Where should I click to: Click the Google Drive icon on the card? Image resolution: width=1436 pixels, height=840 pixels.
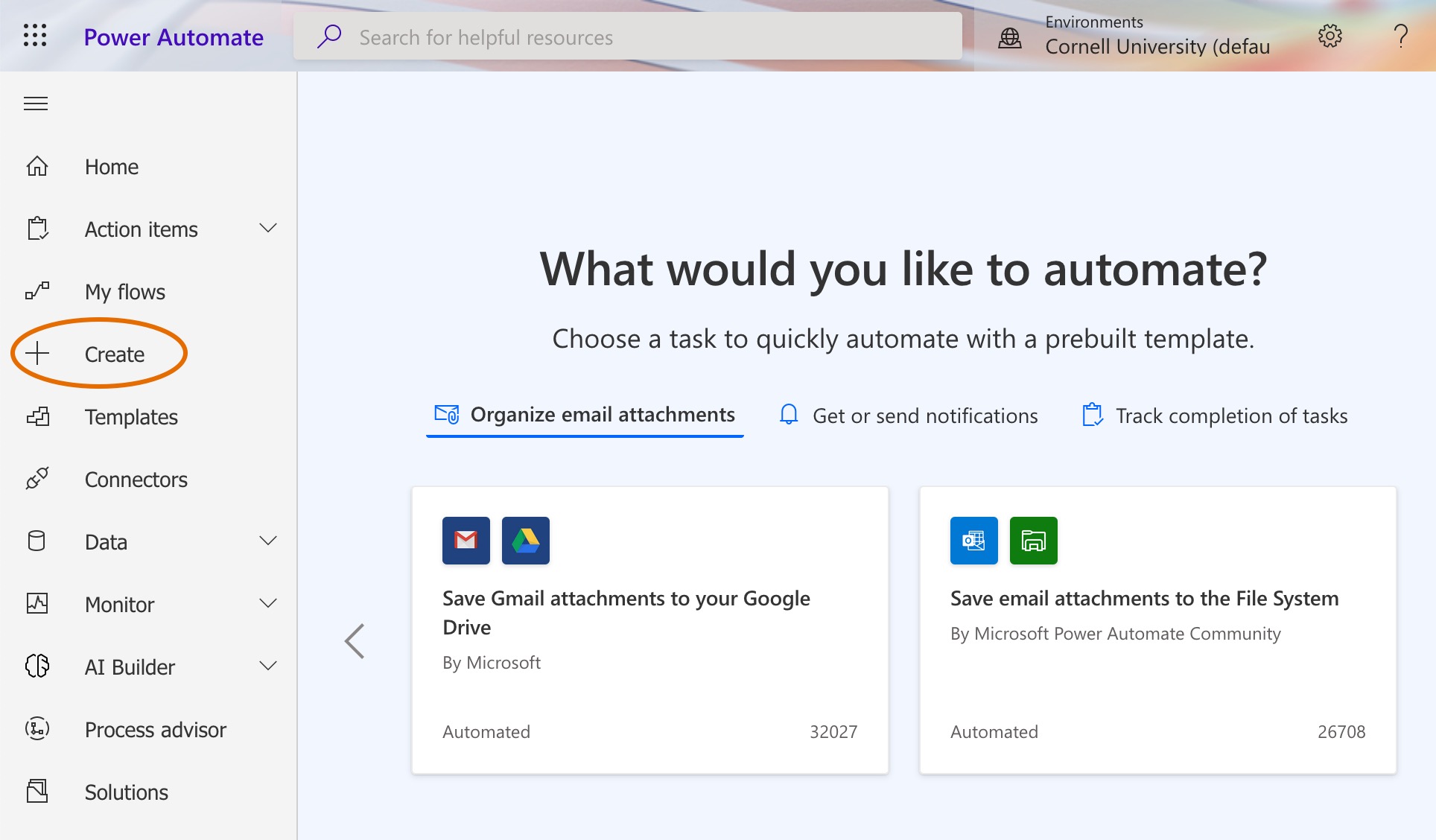[526, 541]
